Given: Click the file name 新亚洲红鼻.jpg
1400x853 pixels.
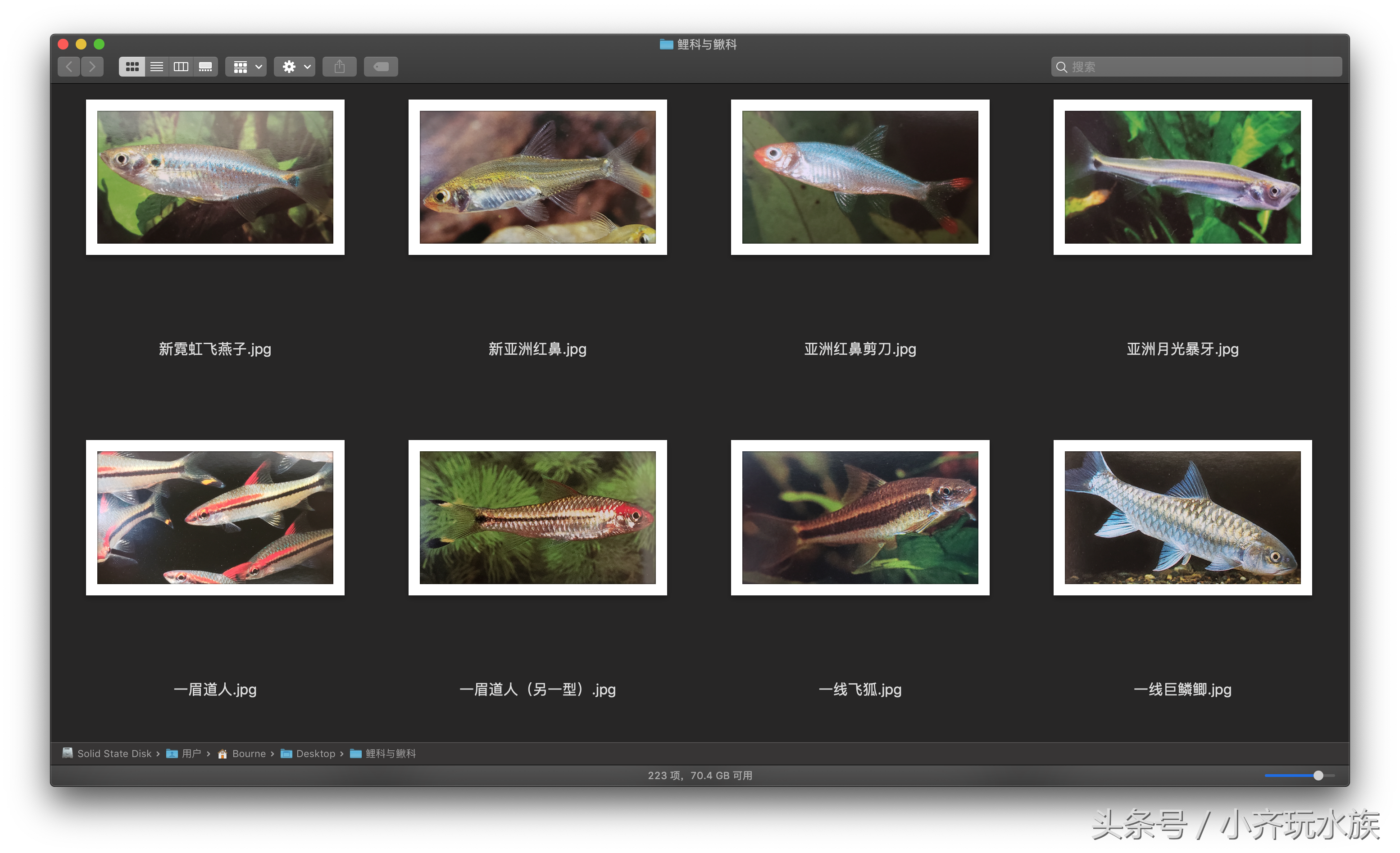Looking at the screenshot, I should (537, 349).
